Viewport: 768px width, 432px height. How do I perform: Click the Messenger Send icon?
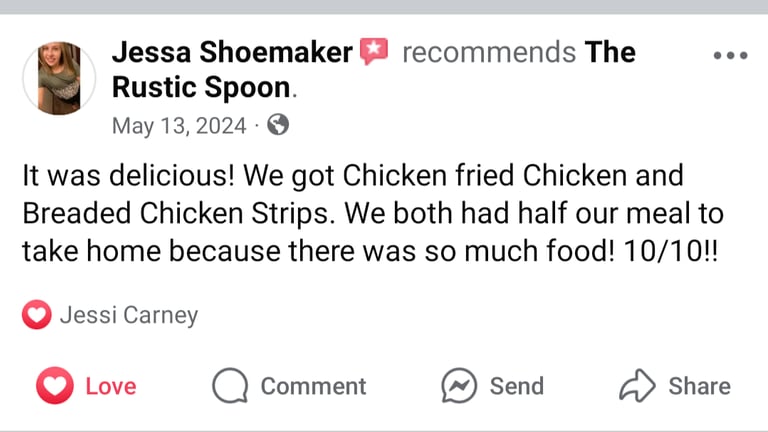coord(459,386)
